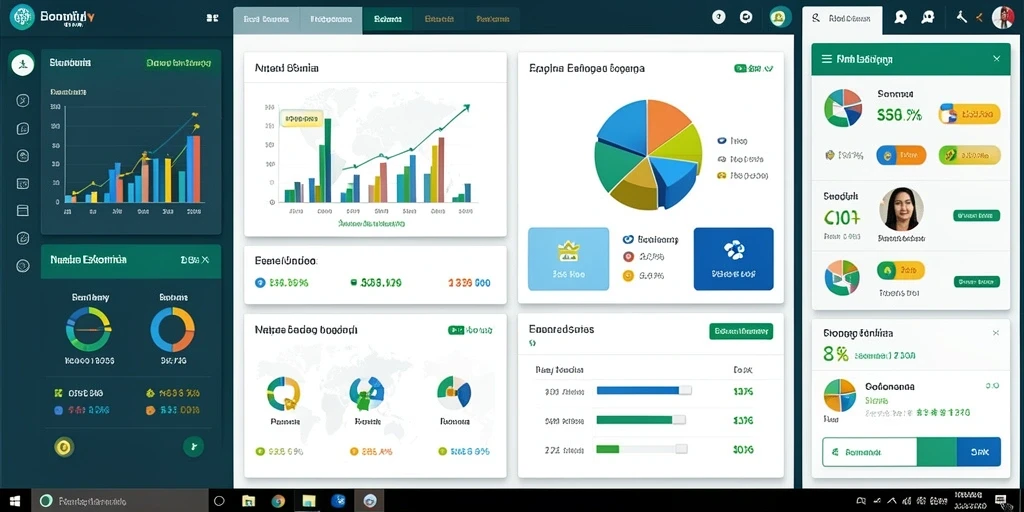1024x512 pixels.
Task: Switch to the first light gray tab in the top bar
Action: (266, 20)
